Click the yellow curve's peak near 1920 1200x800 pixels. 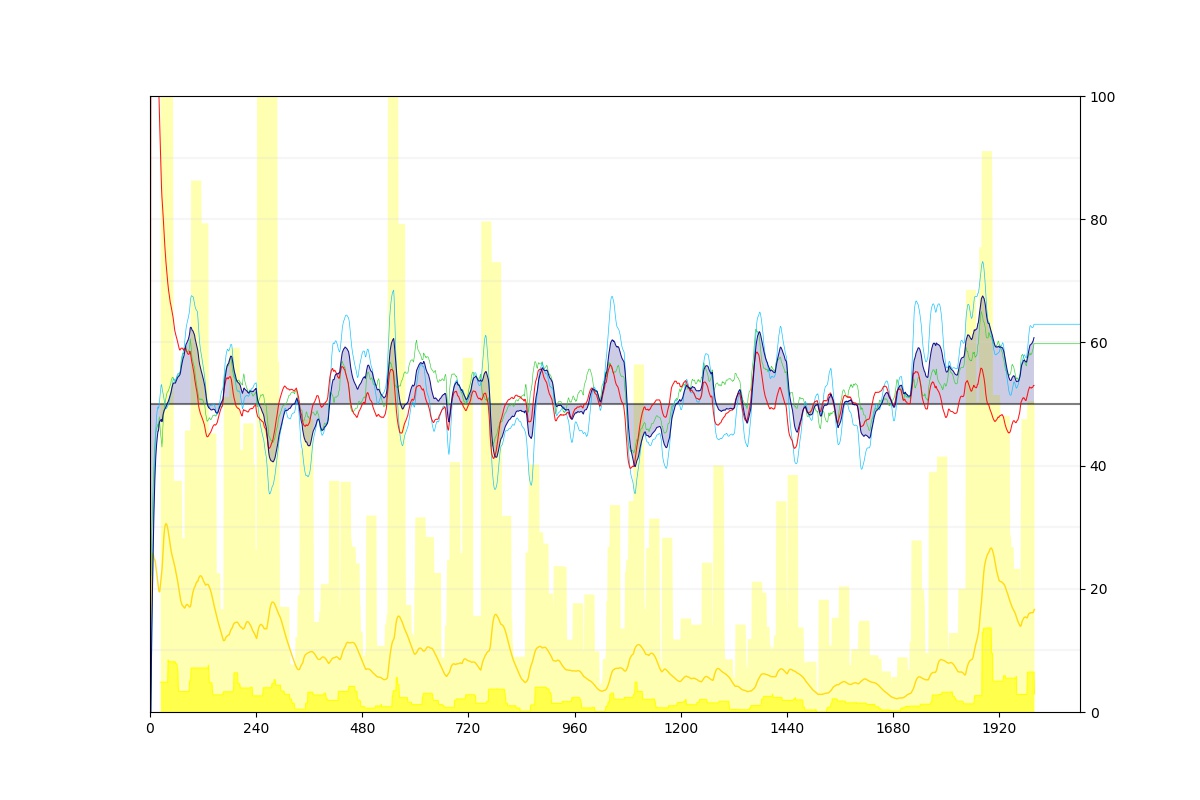coord(990,548)
